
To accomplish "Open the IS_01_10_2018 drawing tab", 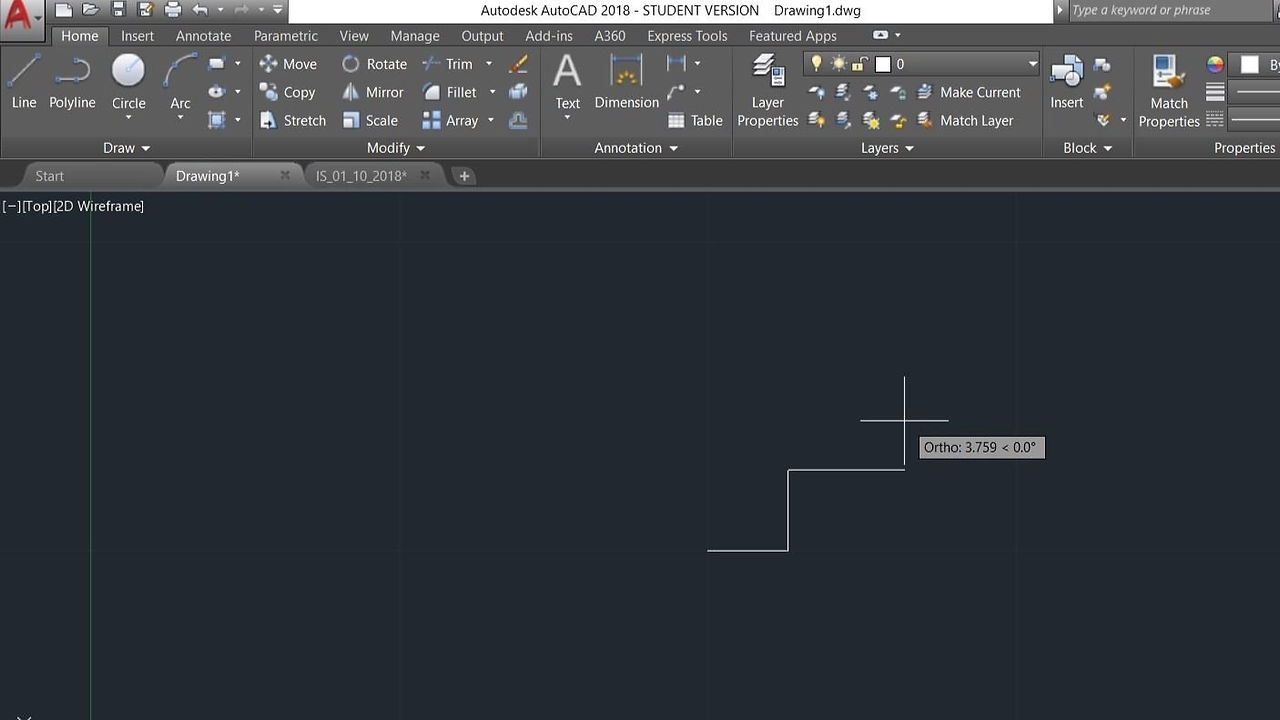I will tap(361, 176).
